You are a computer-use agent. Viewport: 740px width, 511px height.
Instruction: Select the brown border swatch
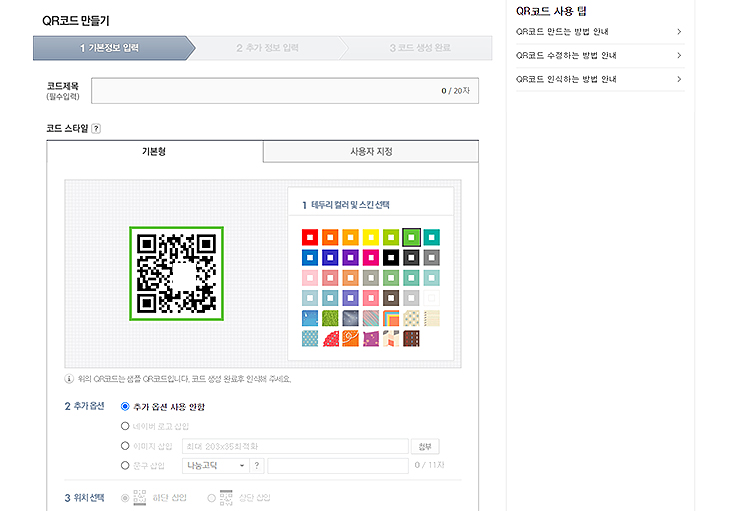point(391,298)
